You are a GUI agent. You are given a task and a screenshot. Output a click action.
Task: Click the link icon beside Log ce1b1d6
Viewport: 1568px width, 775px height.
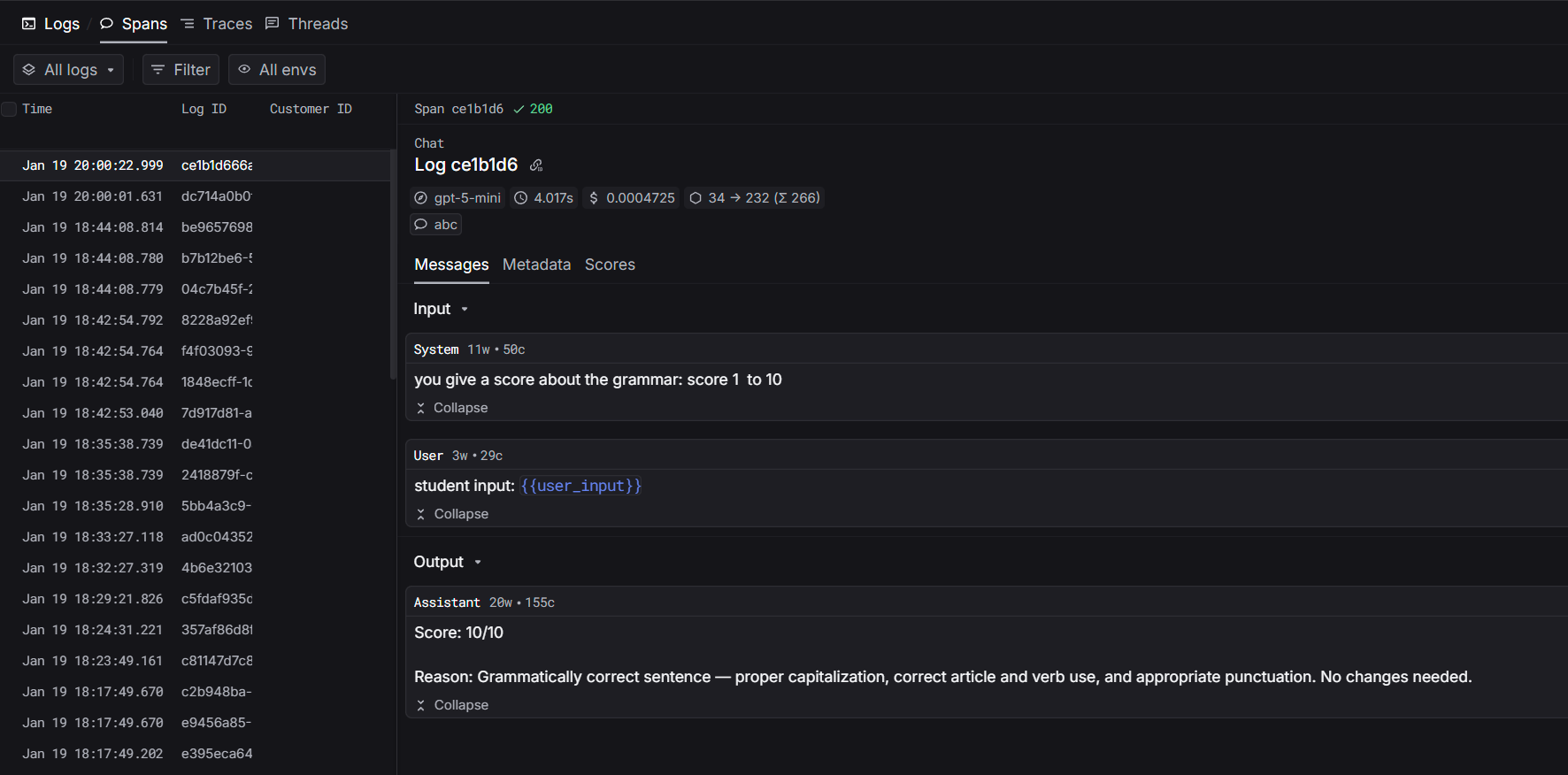pyautogui.click(x=536, y=165)
